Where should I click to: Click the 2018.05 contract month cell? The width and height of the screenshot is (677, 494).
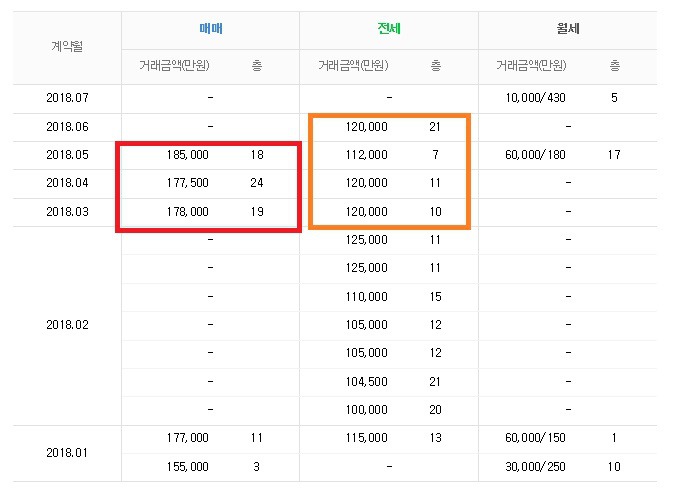tap(67, 155)
